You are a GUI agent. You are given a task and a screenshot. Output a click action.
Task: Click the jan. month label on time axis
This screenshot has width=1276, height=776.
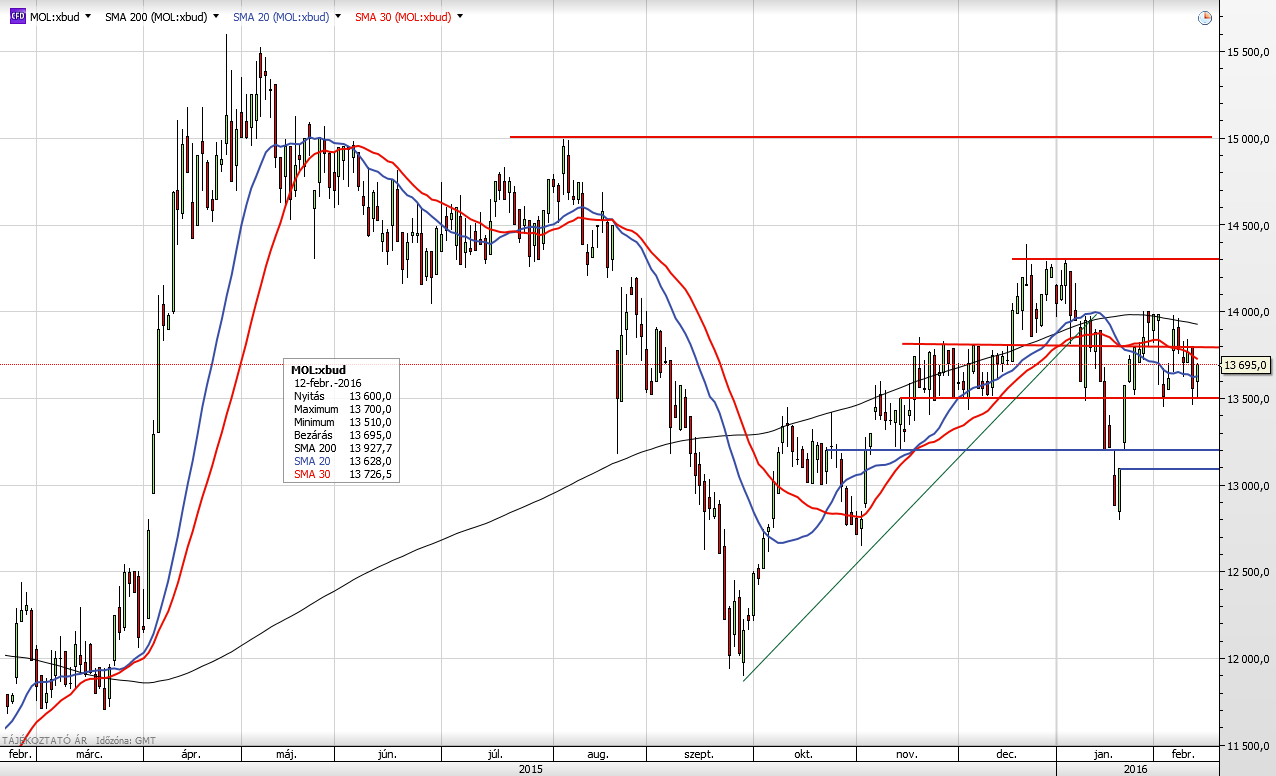coord(1104,756)
